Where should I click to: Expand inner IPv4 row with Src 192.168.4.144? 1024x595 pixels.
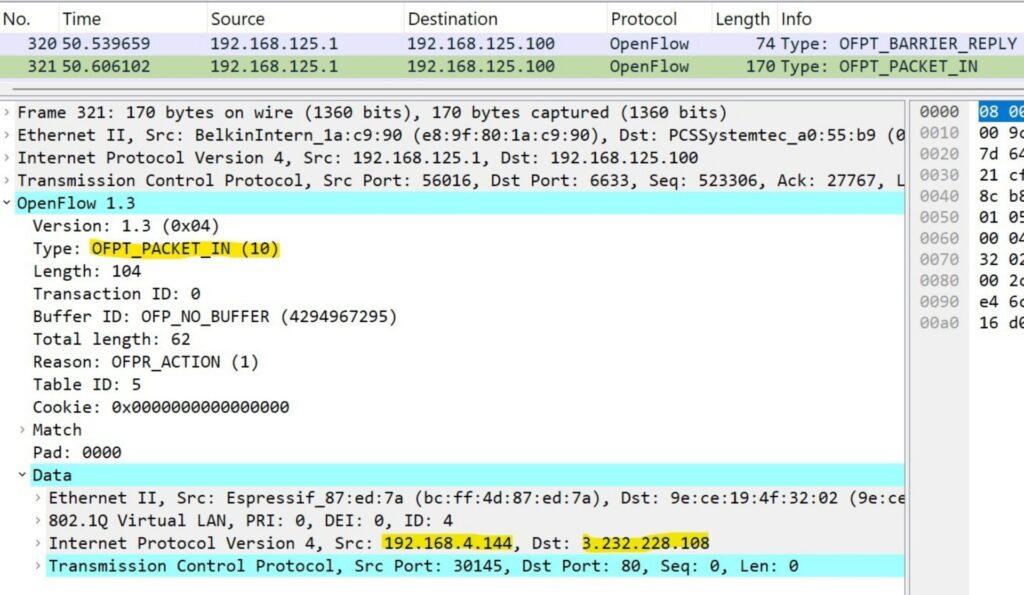tap(39, 543)
